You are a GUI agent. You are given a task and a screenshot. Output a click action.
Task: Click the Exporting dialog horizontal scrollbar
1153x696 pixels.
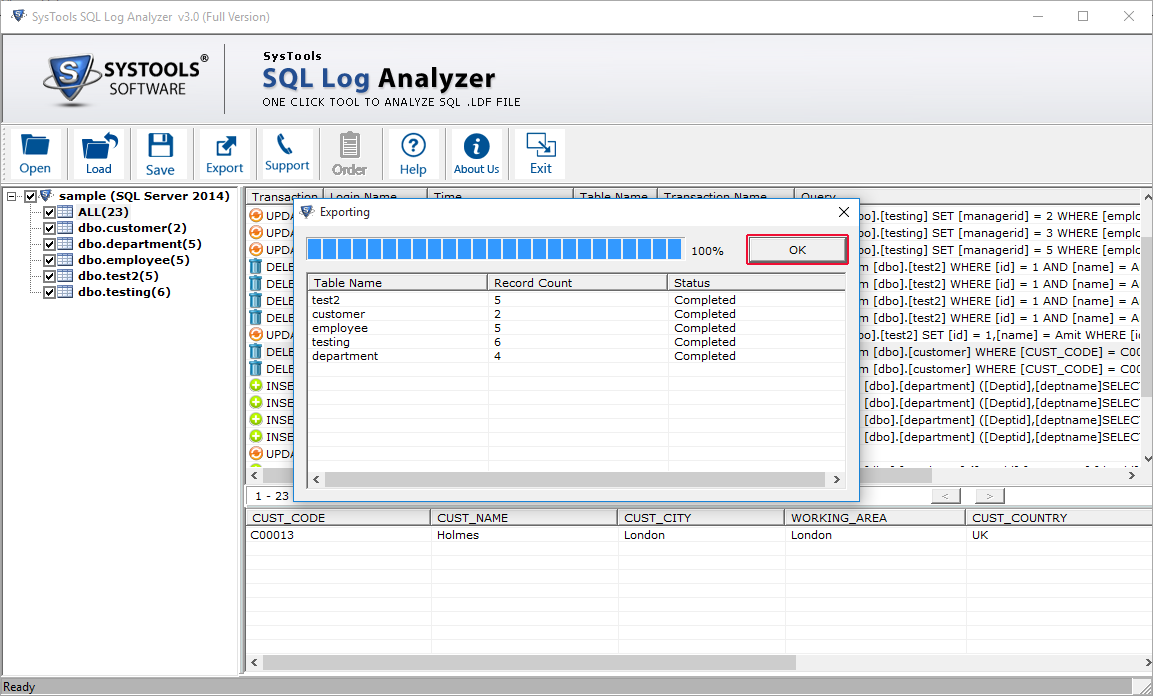click(576, 479)
